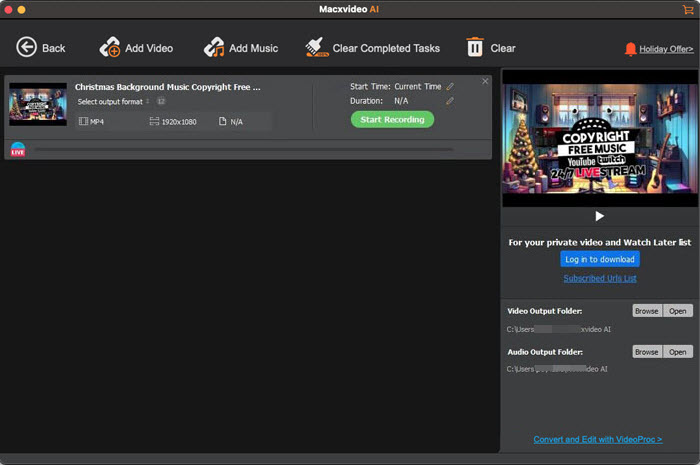
Task: Click the Clear Completed Tasks broom icon
Action: point(317,47)
